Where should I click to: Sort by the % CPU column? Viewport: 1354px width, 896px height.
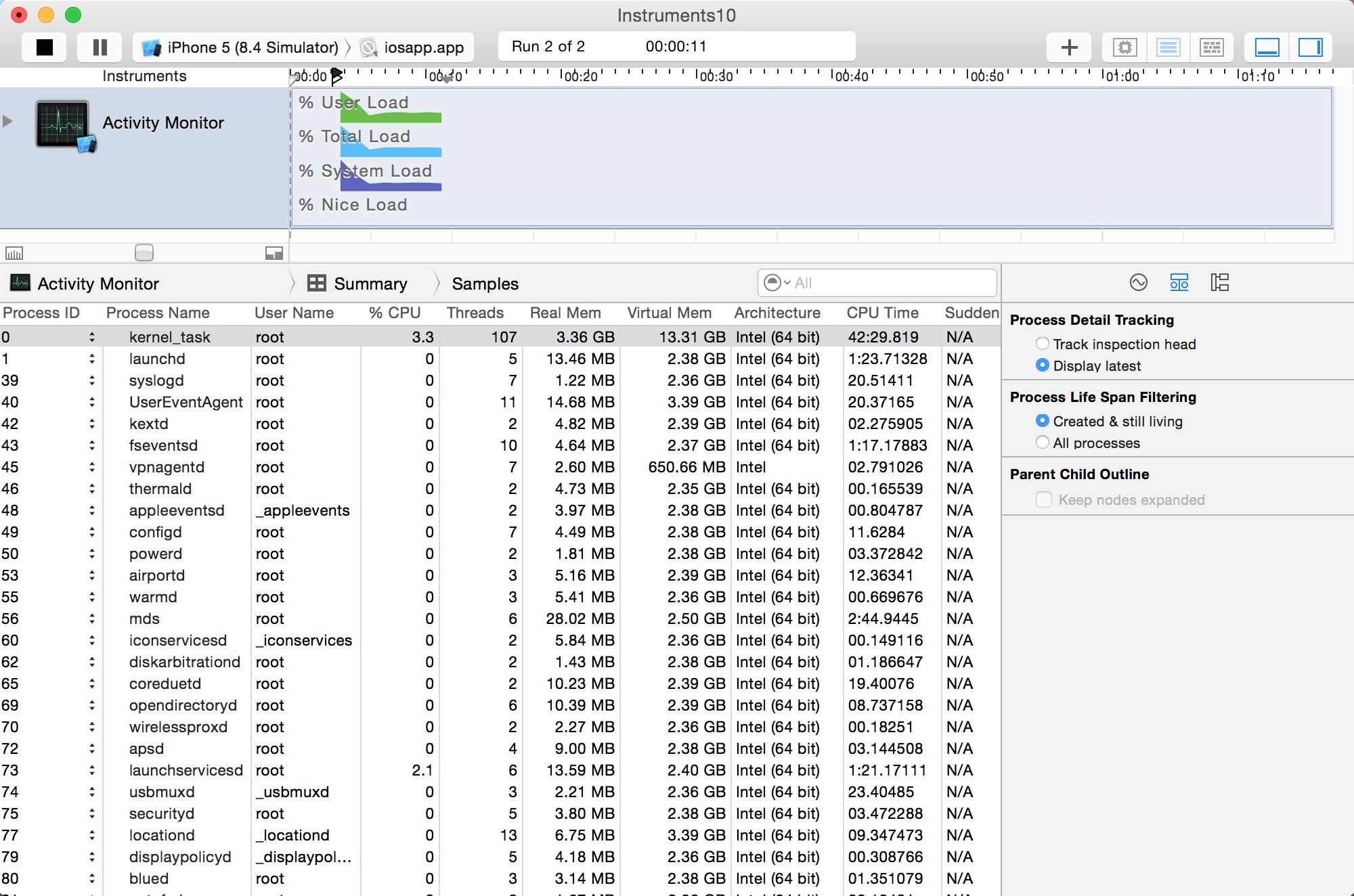tap(395, 313)
